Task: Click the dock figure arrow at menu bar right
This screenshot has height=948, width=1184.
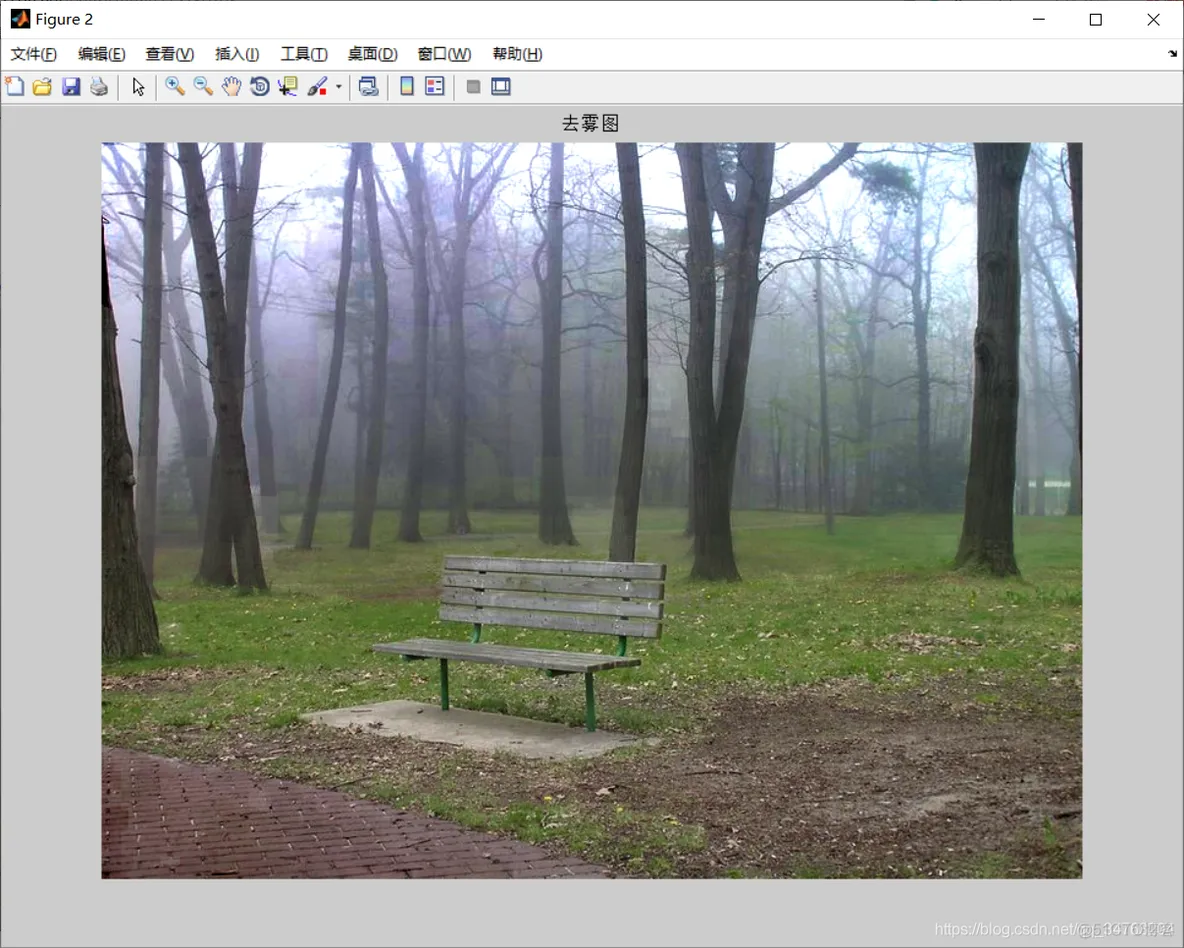Action: (x=1172, y=54)
